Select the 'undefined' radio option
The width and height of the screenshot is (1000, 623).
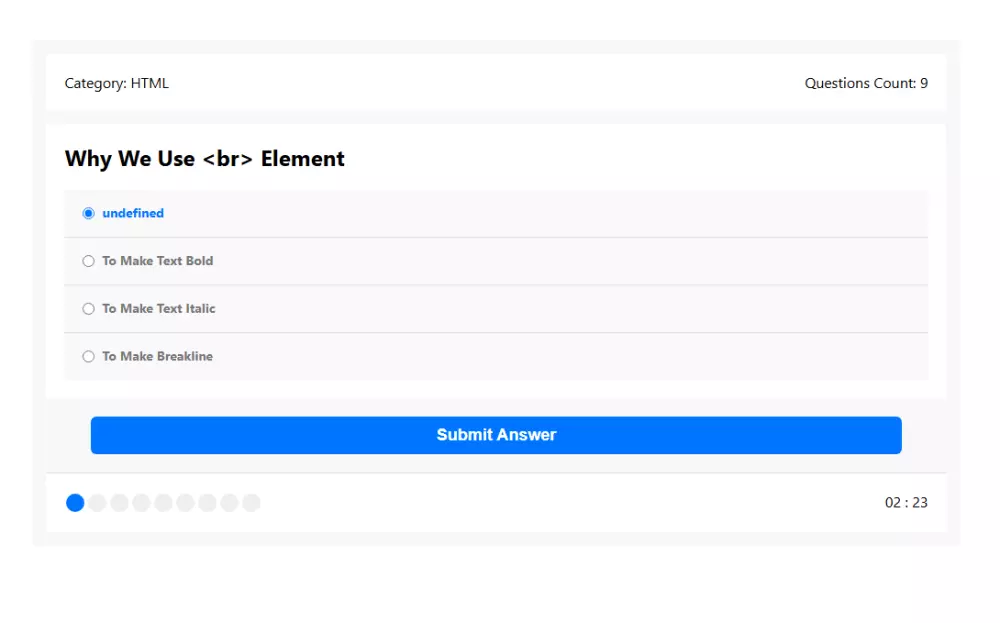tap(88, 214)
